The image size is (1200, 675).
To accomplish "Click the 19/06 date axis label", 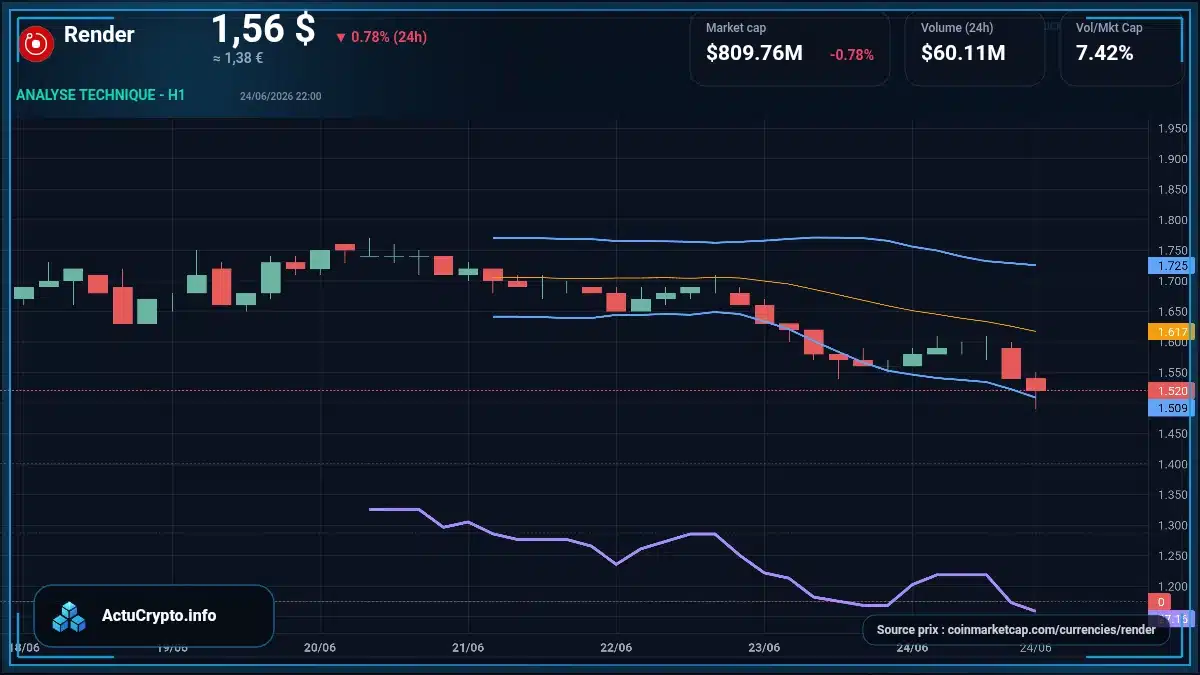I will [172, 648].
